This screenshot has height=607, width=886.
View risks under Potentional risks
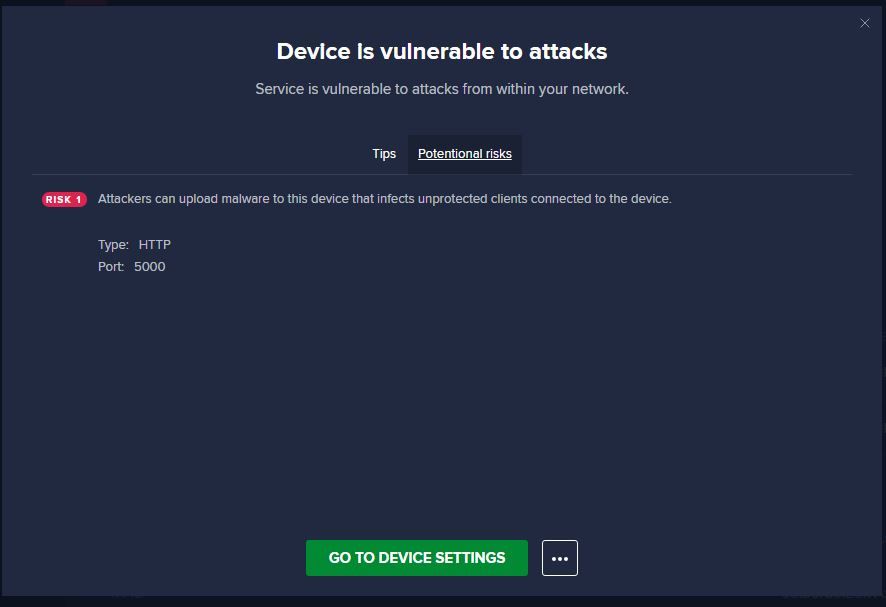(464, 154)
